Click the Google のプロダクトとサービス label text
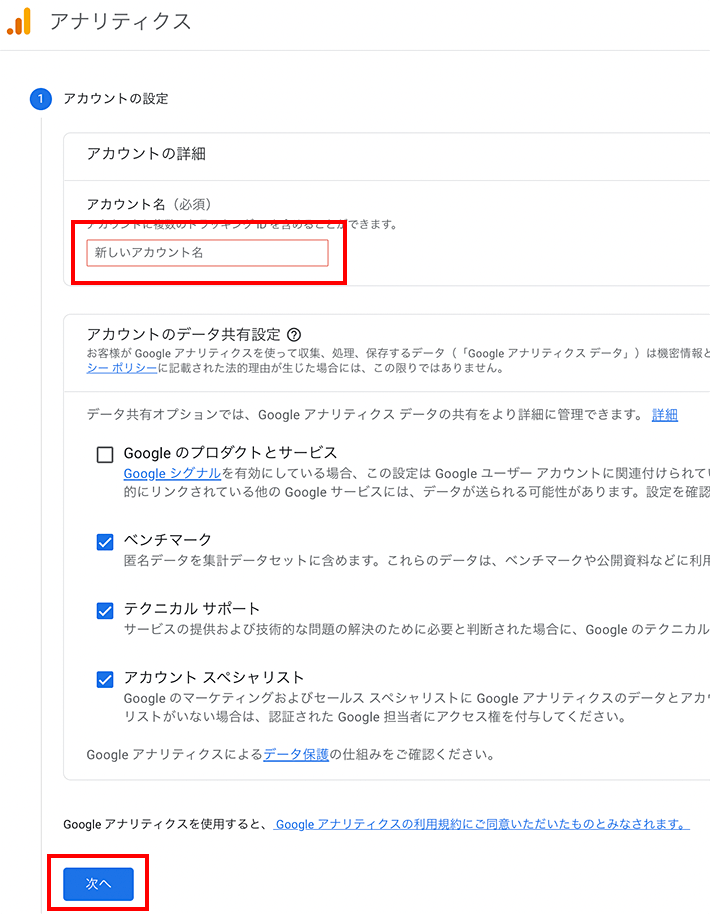 [230, 453]
